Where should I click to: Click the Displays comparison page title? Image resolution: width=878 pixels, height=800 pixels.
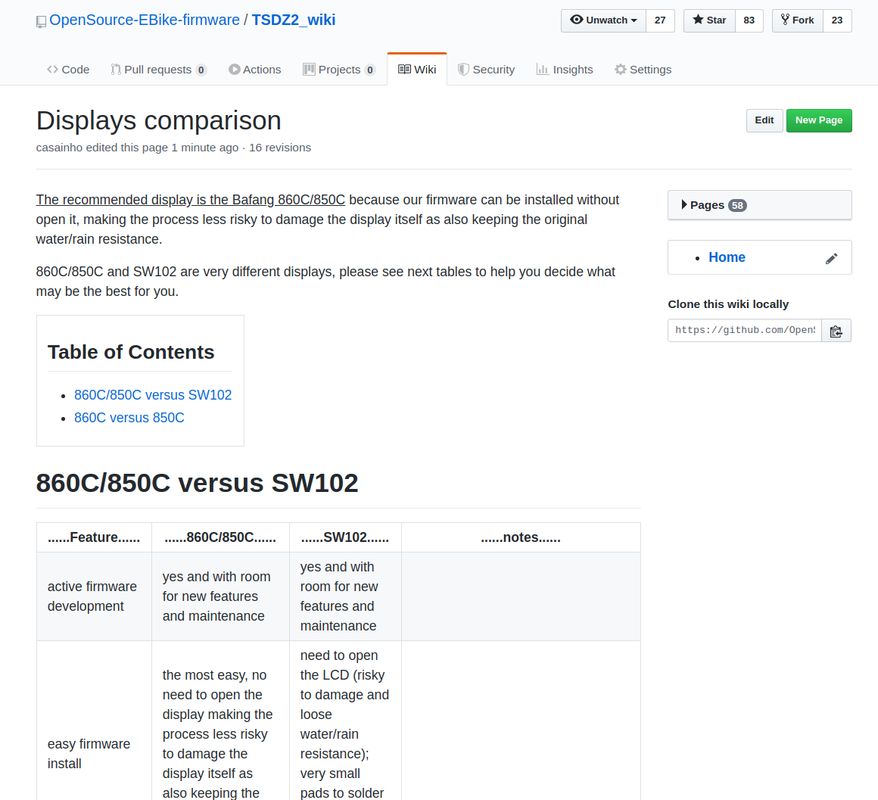158,121
